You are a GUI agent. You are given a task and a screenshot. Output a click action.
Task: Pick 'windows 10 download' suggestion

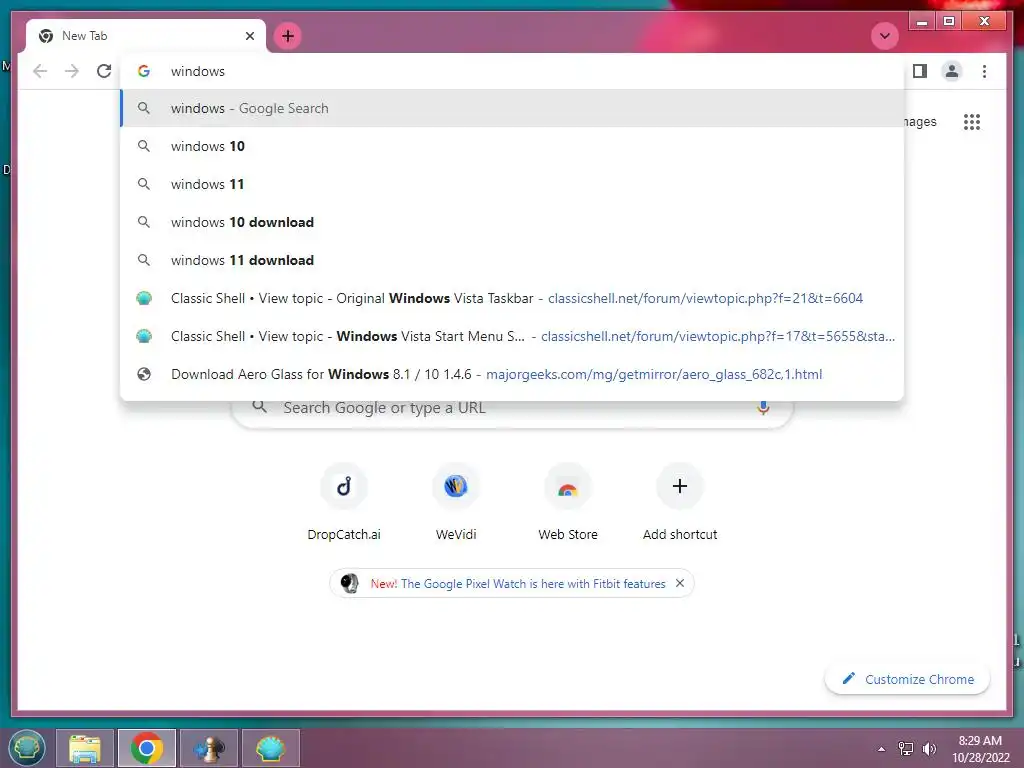point(513,222)
